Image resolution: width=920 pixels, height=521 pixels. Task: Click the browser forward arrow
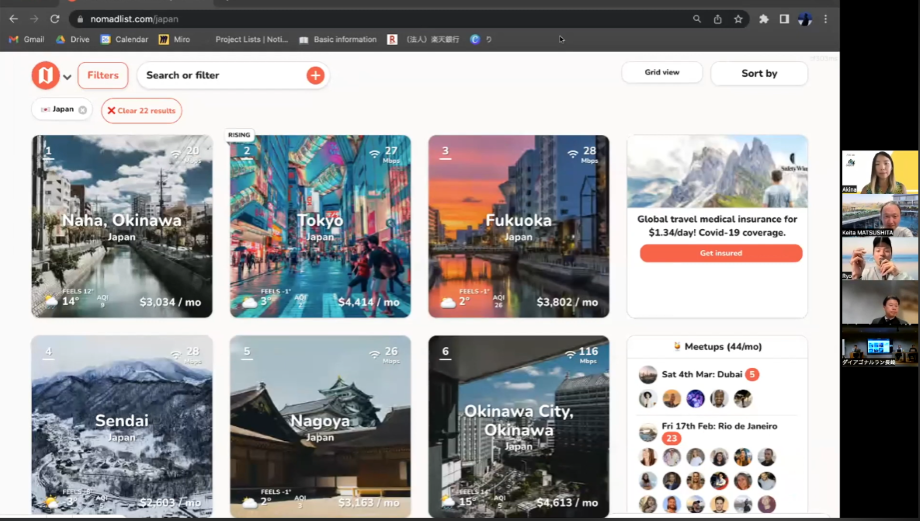point(34,19)
